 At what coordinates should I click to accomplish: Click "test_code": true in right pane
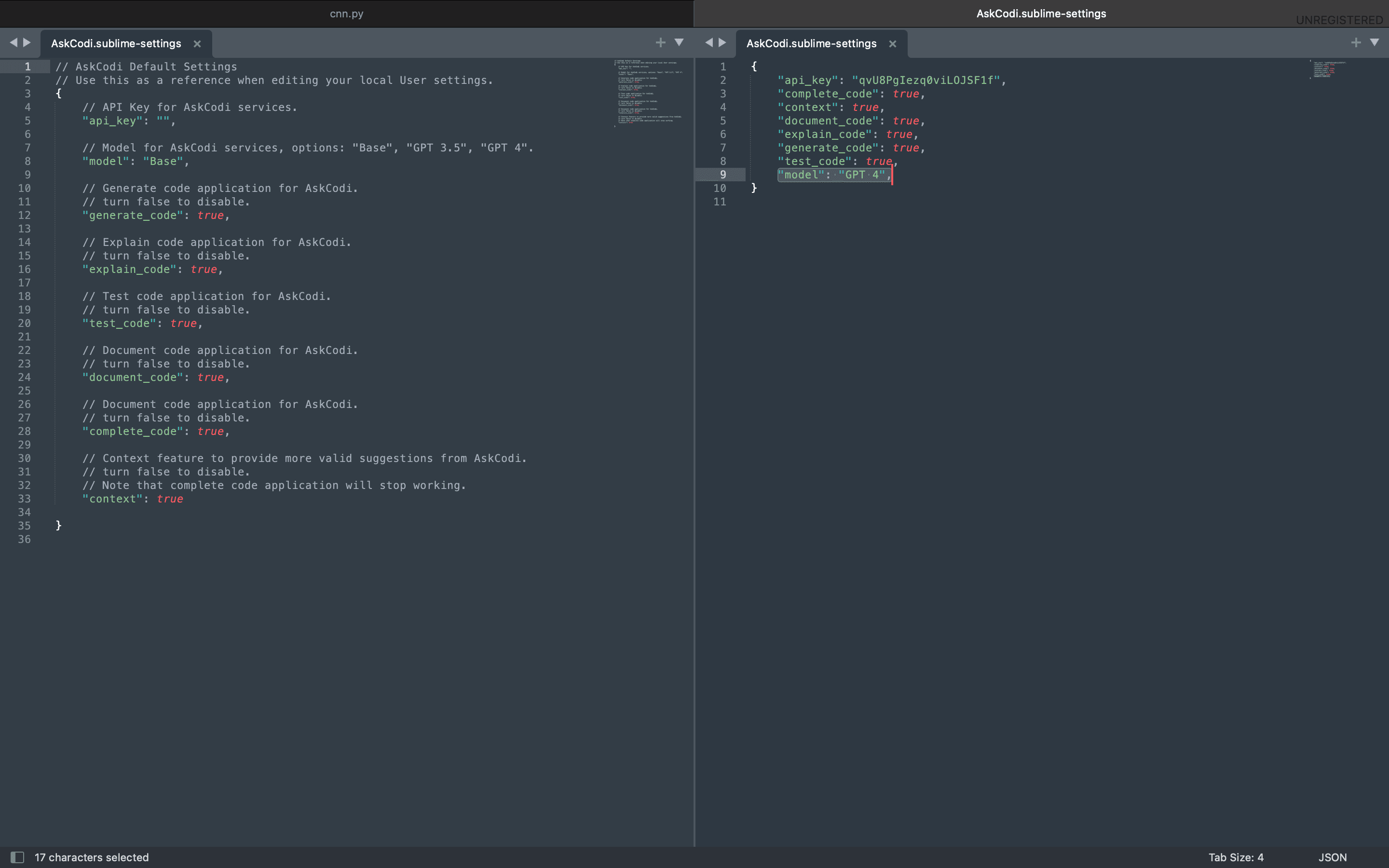click(x=838, y=162)
